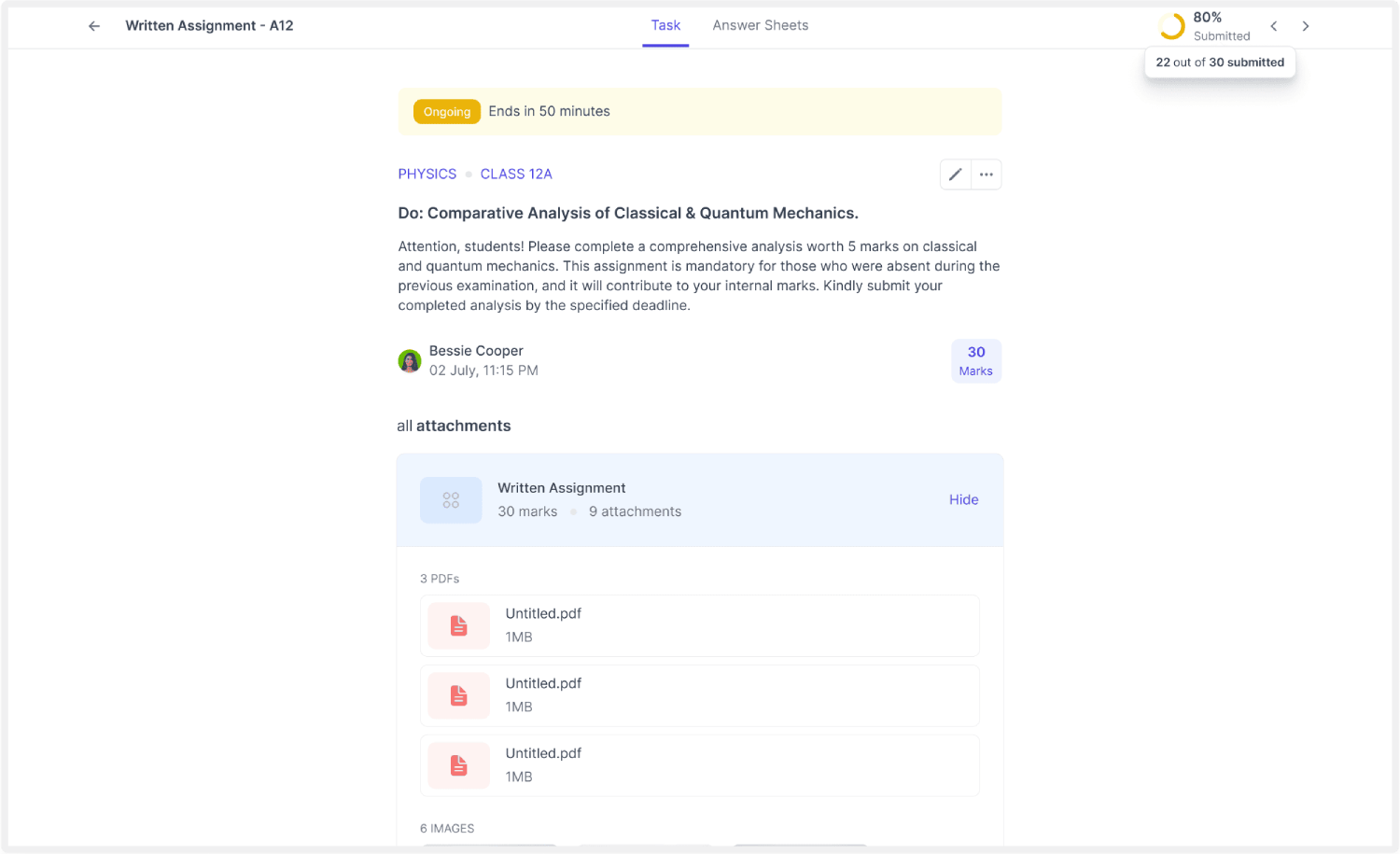The image size is (1400, 854).
Task: Go to previous assignment with left chevron
Action: (x=1274, y=26)
